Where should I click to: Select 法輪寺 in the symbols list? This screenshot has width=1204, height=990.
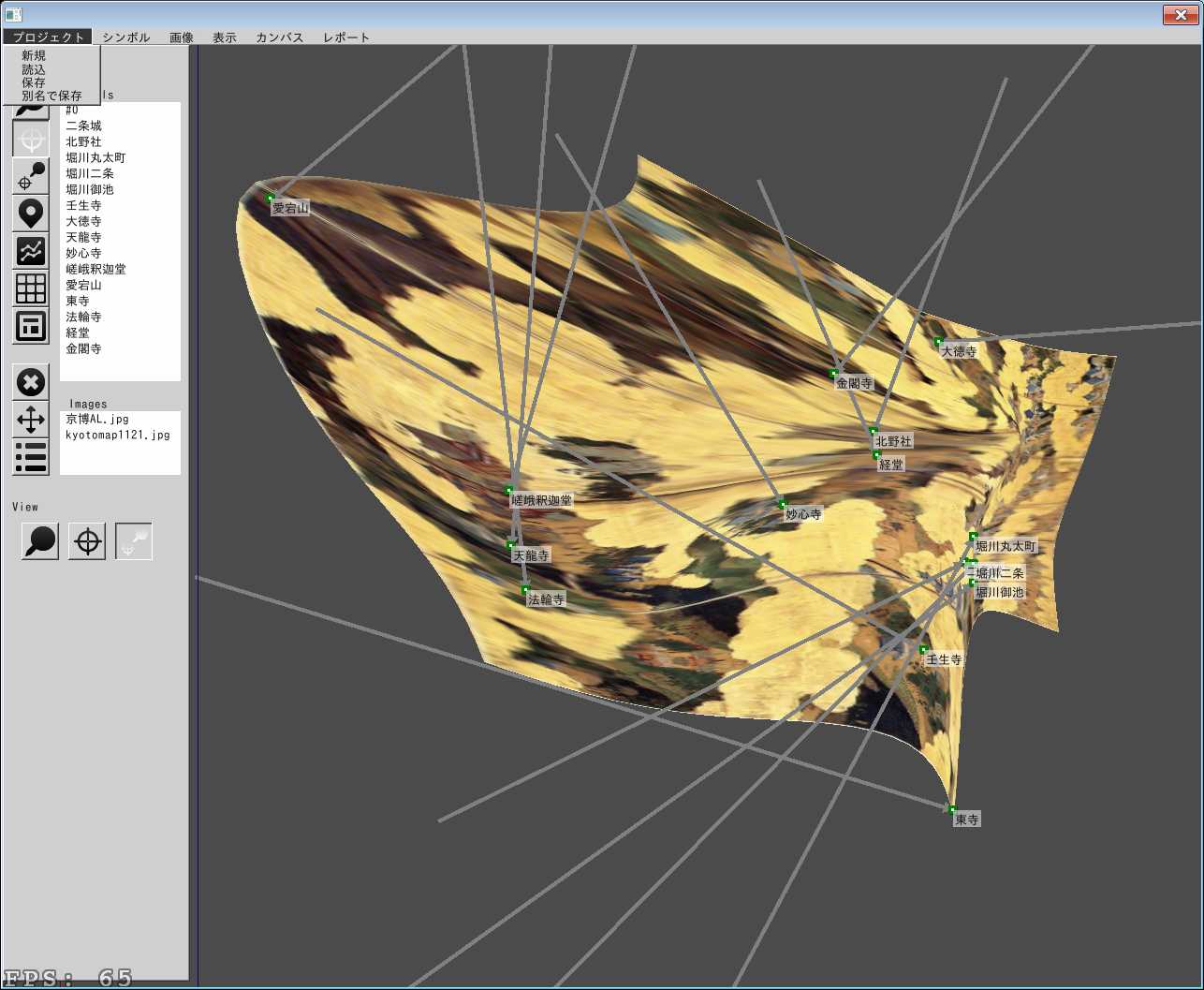click(x=83, y=317)
